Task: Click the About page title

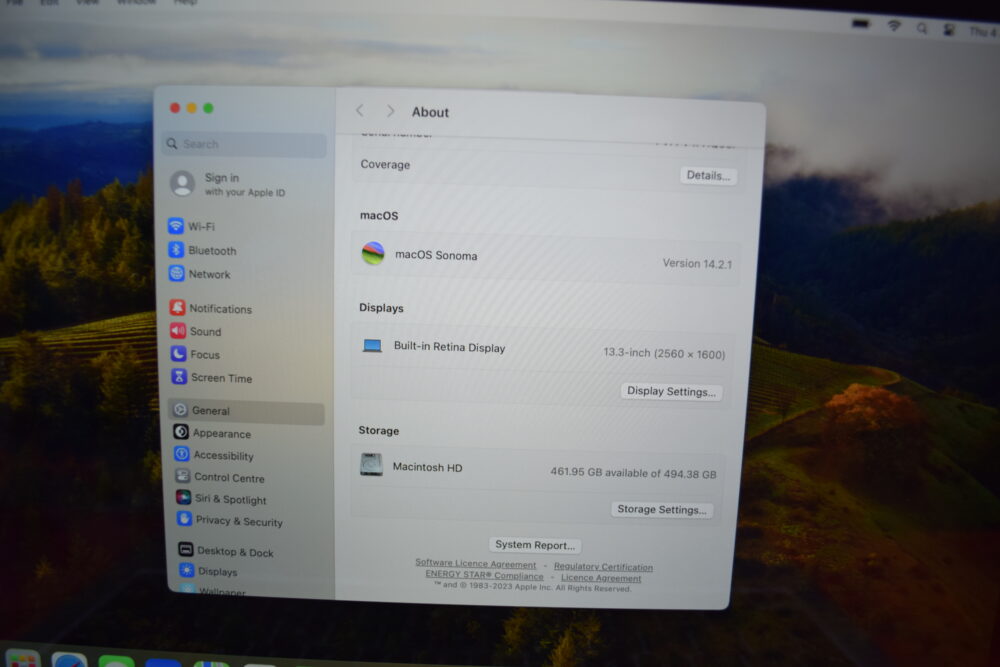Action: 430,112
